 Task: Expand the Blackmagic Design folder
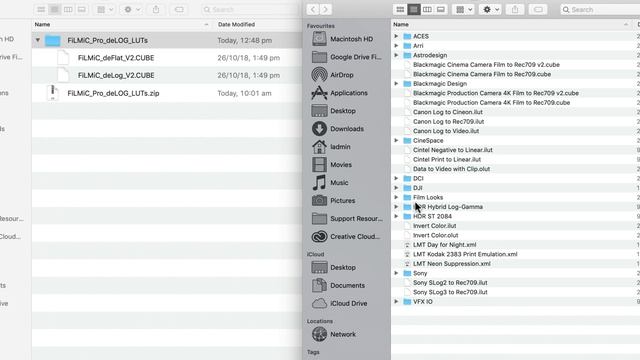click(x=396, y=84)
